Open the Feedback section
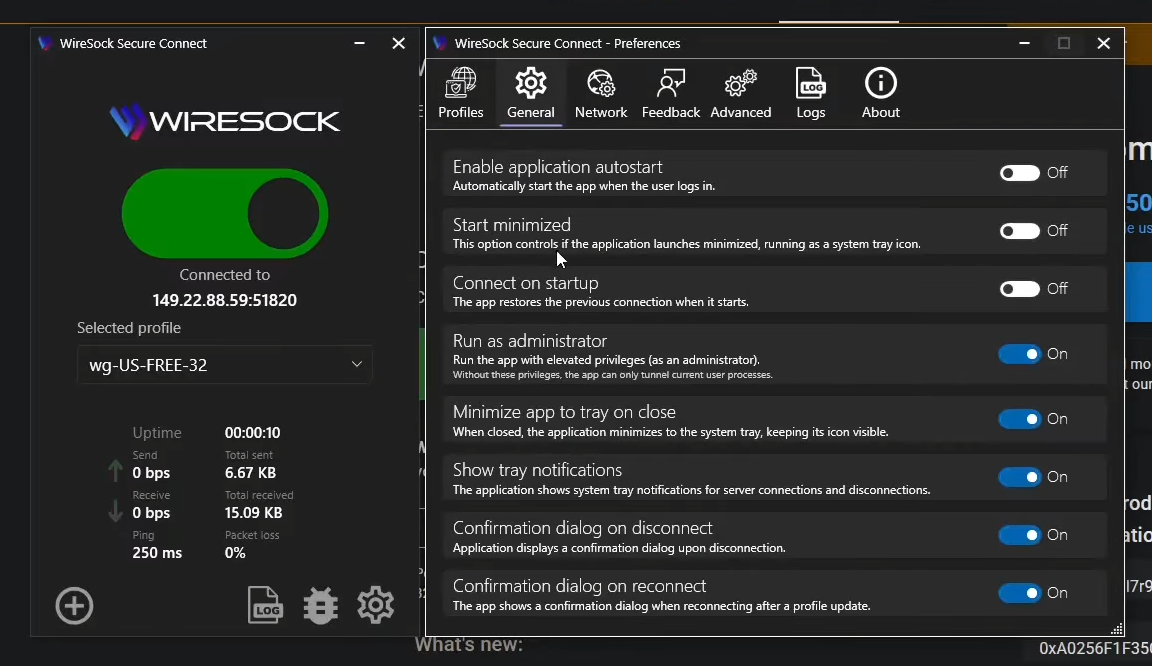 [670, 92]
